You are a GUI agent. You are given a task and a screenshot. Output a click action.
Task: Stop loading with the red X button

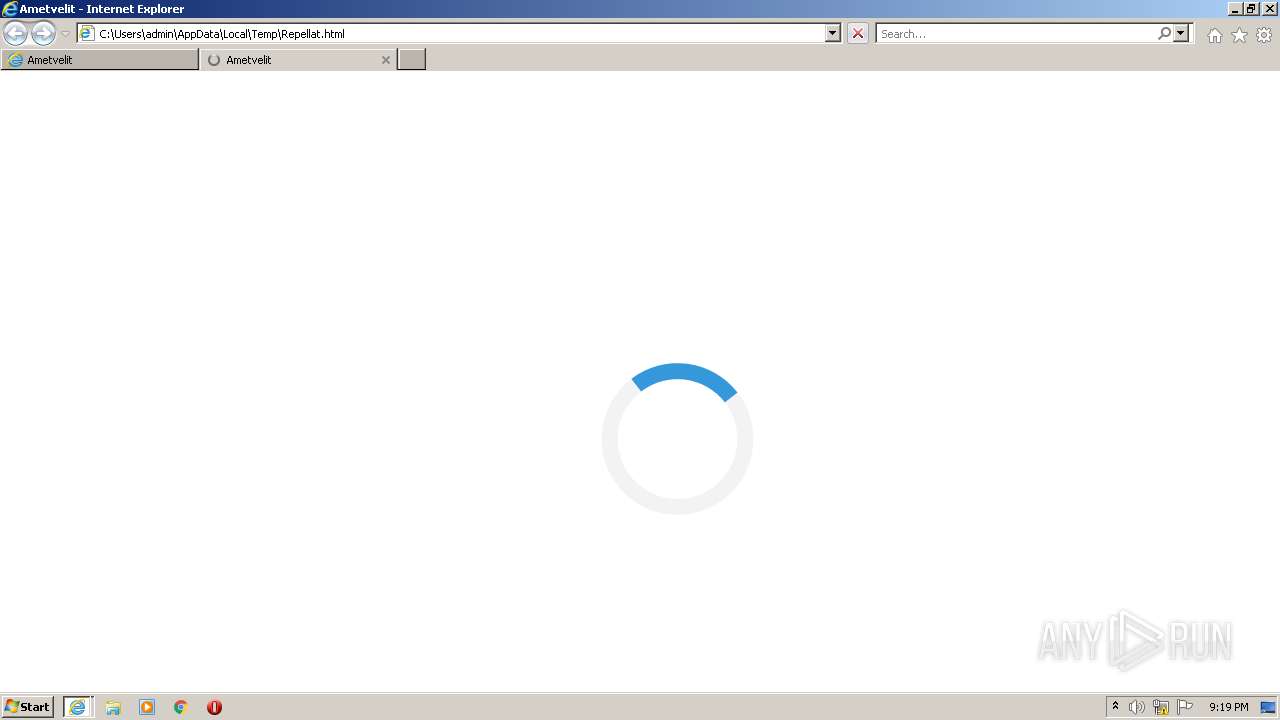(858, 34)
